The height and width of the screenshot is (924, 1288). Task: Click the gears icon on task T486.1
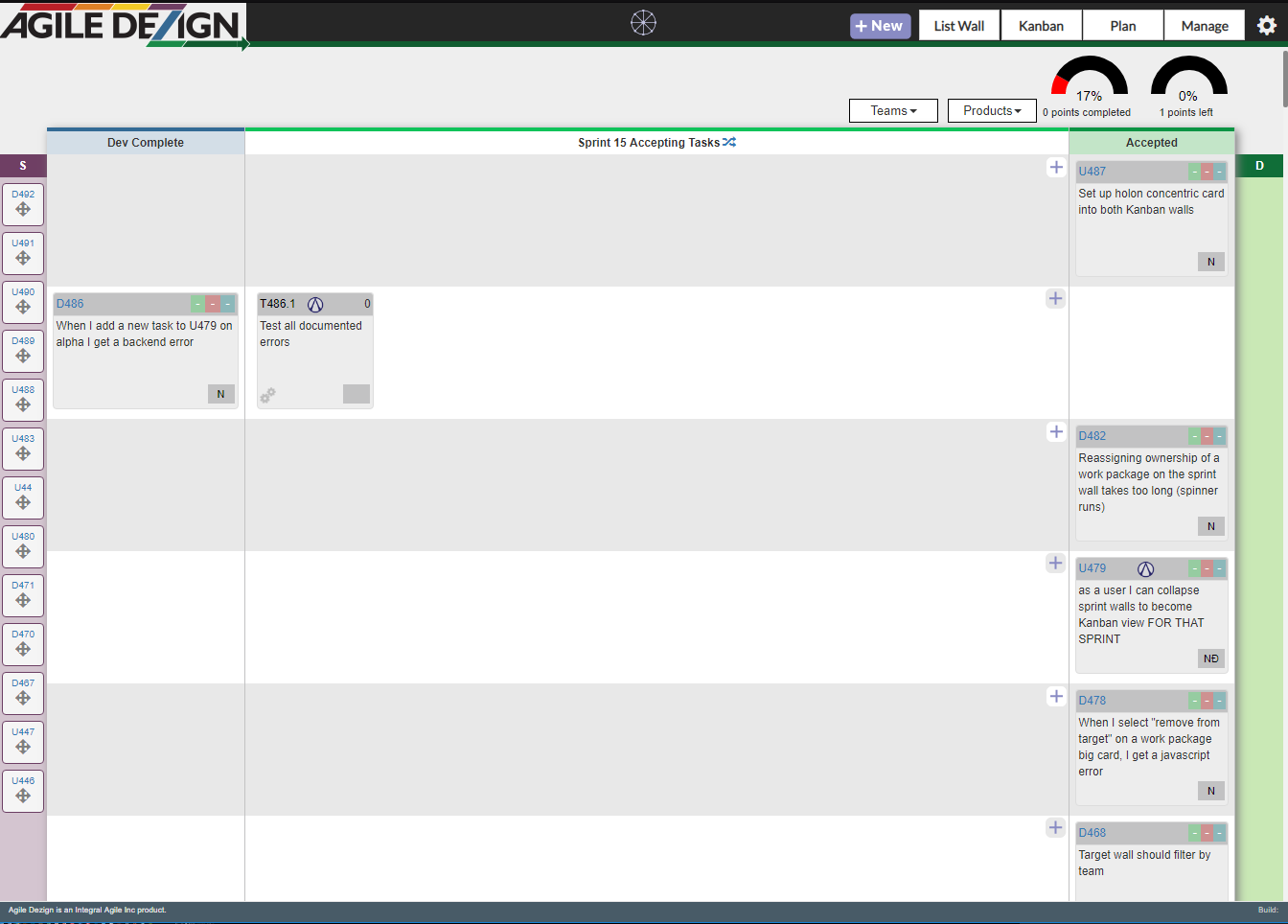point(268,394)
